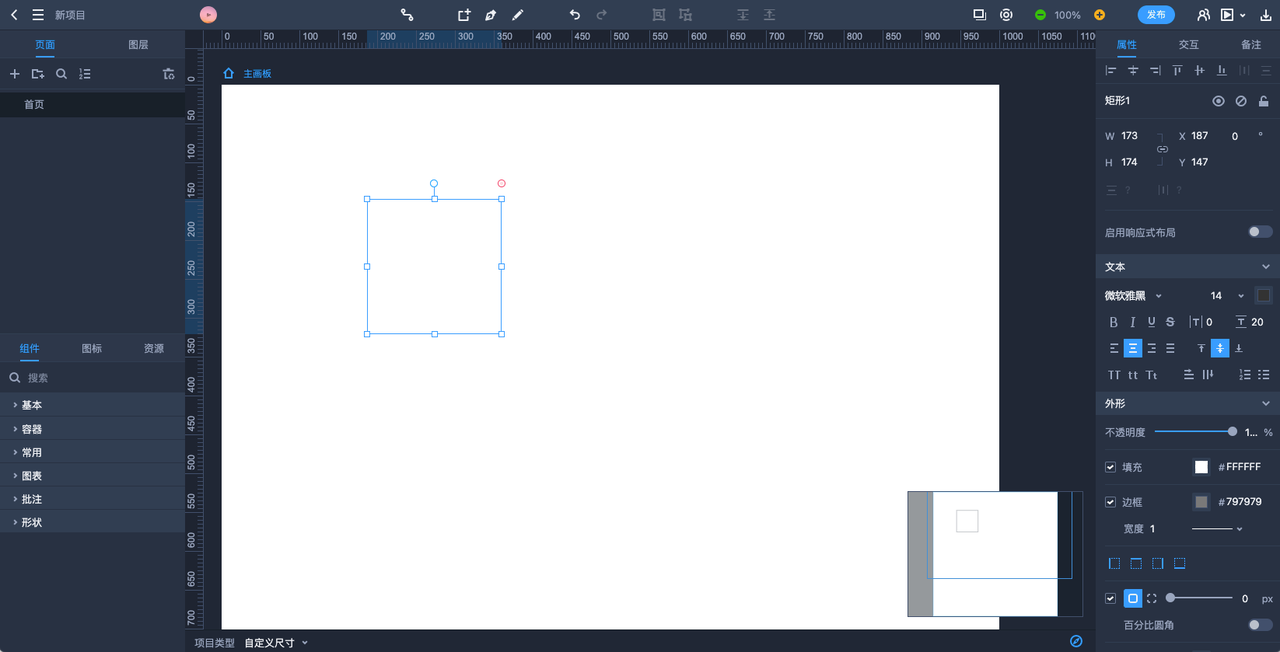Select the Pen drawing tool in toolbar
This screenshot has width=1280, height=652.
[490, 15]
